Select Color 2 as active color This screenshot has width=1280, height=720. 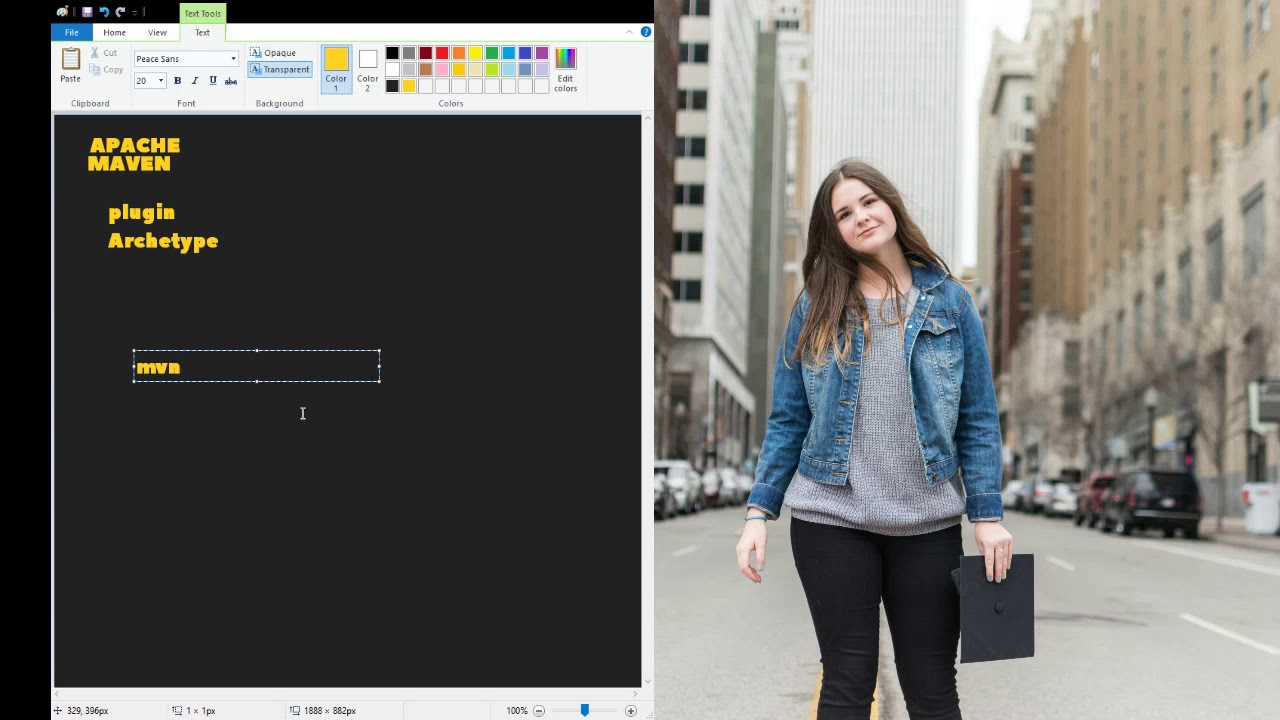tap(368, 69)
